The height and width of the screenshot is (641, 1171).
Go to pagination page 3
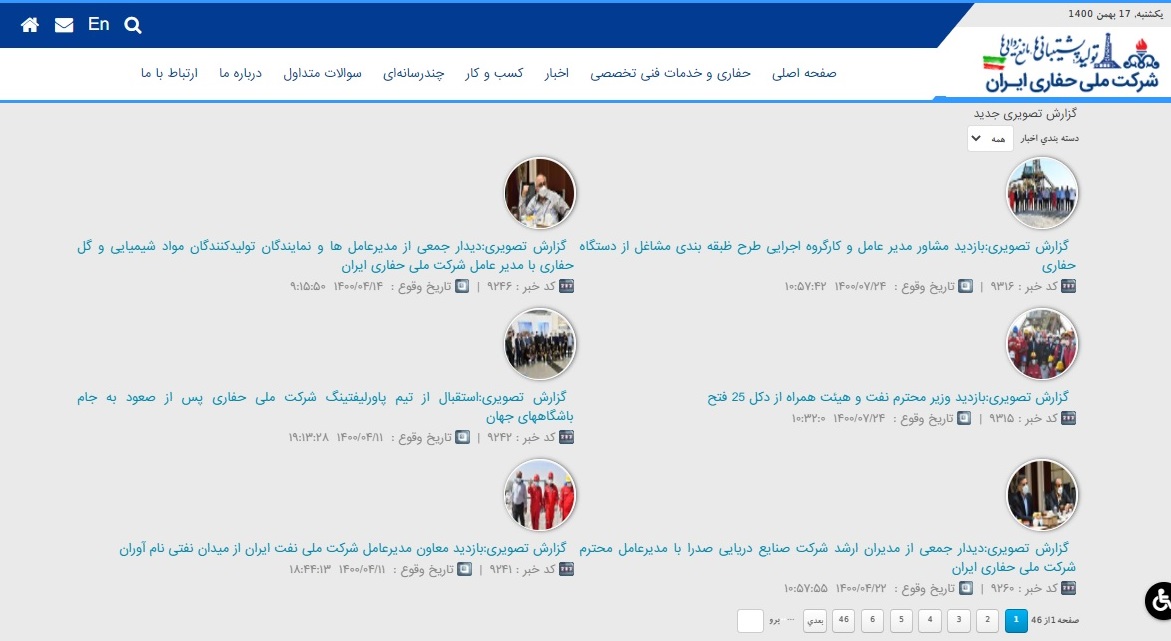959,620
